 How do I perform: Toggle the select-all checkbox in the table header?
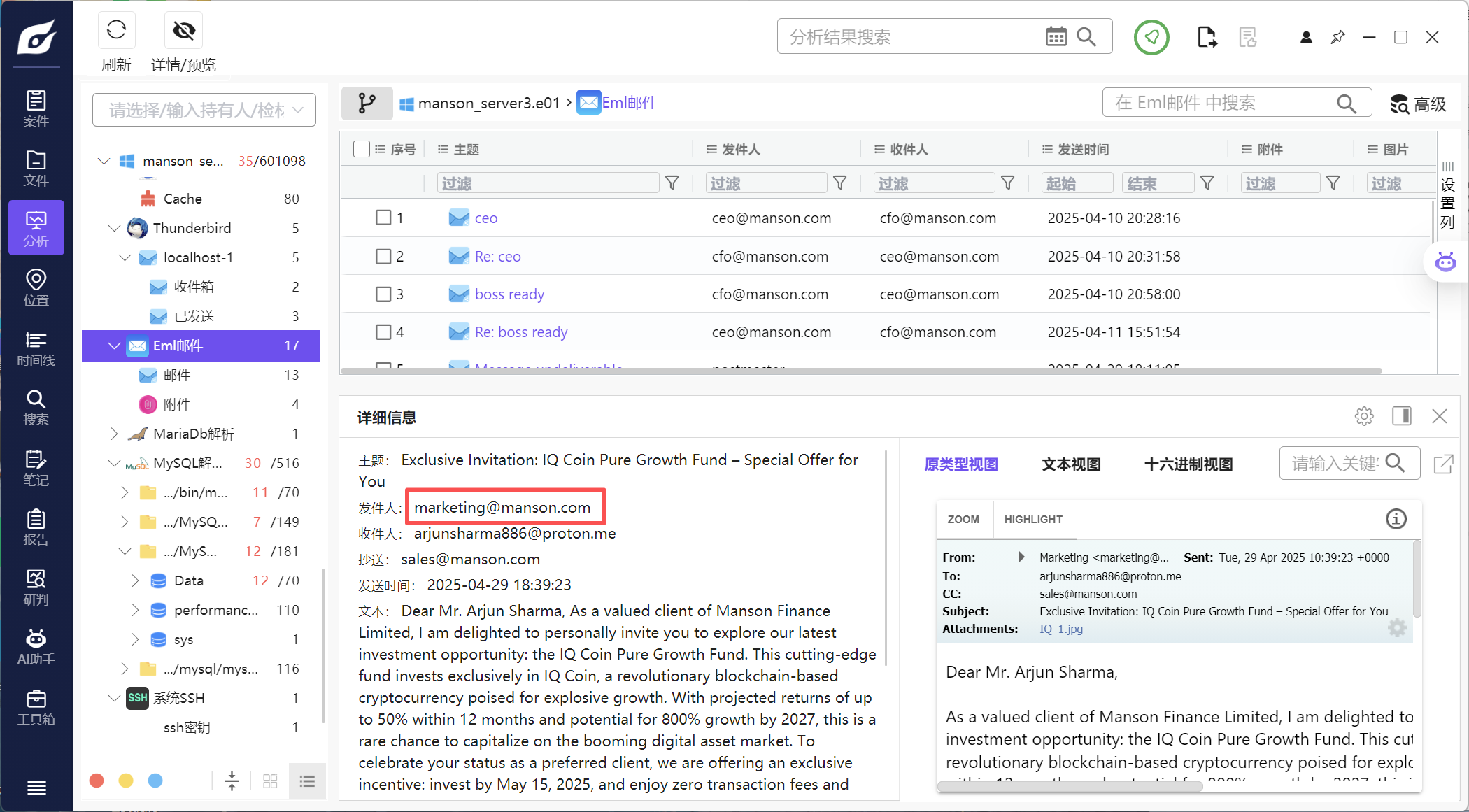coord(362,149)
